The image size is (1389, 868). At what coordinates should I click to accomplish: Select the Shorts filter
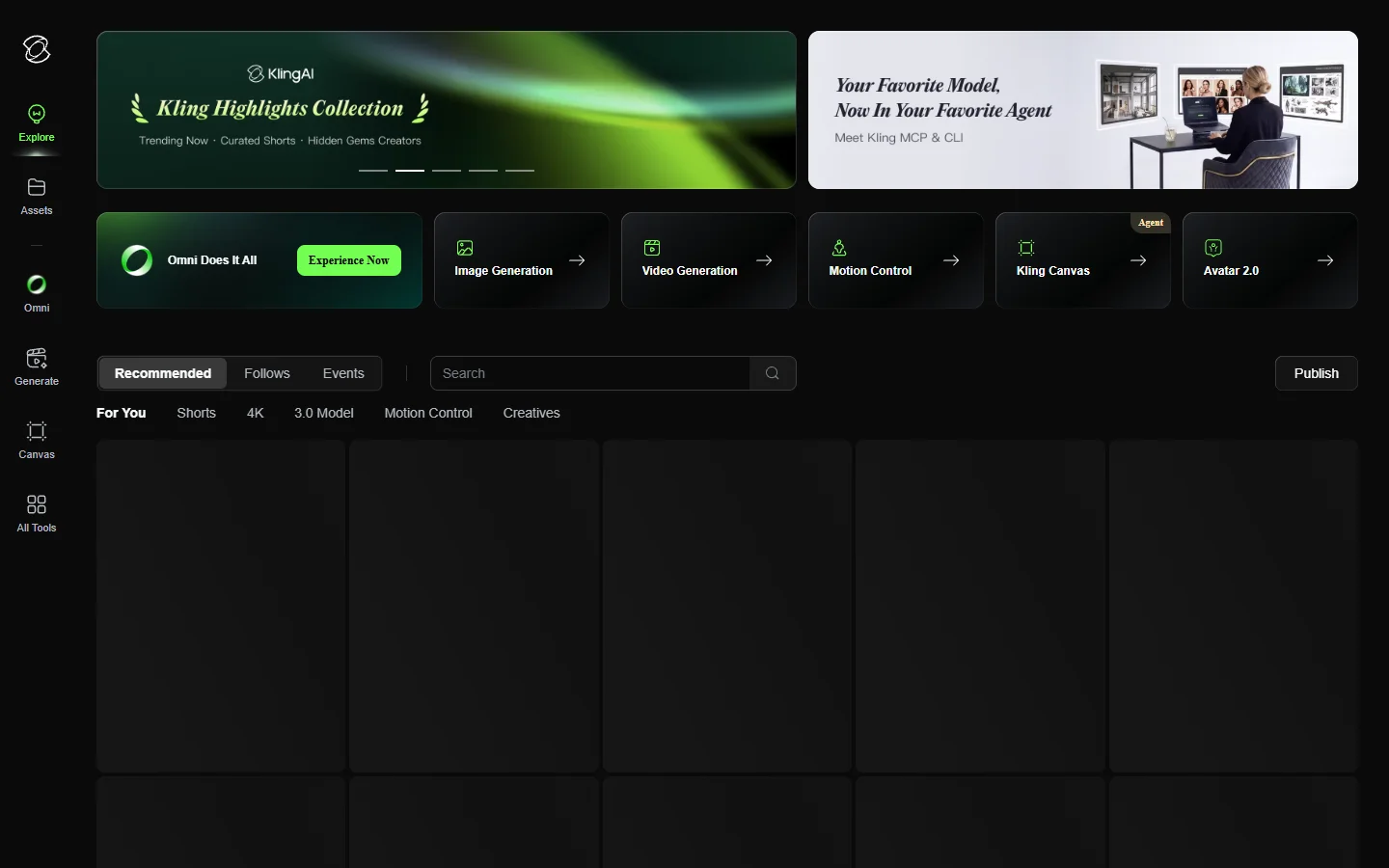coord(197,413)
